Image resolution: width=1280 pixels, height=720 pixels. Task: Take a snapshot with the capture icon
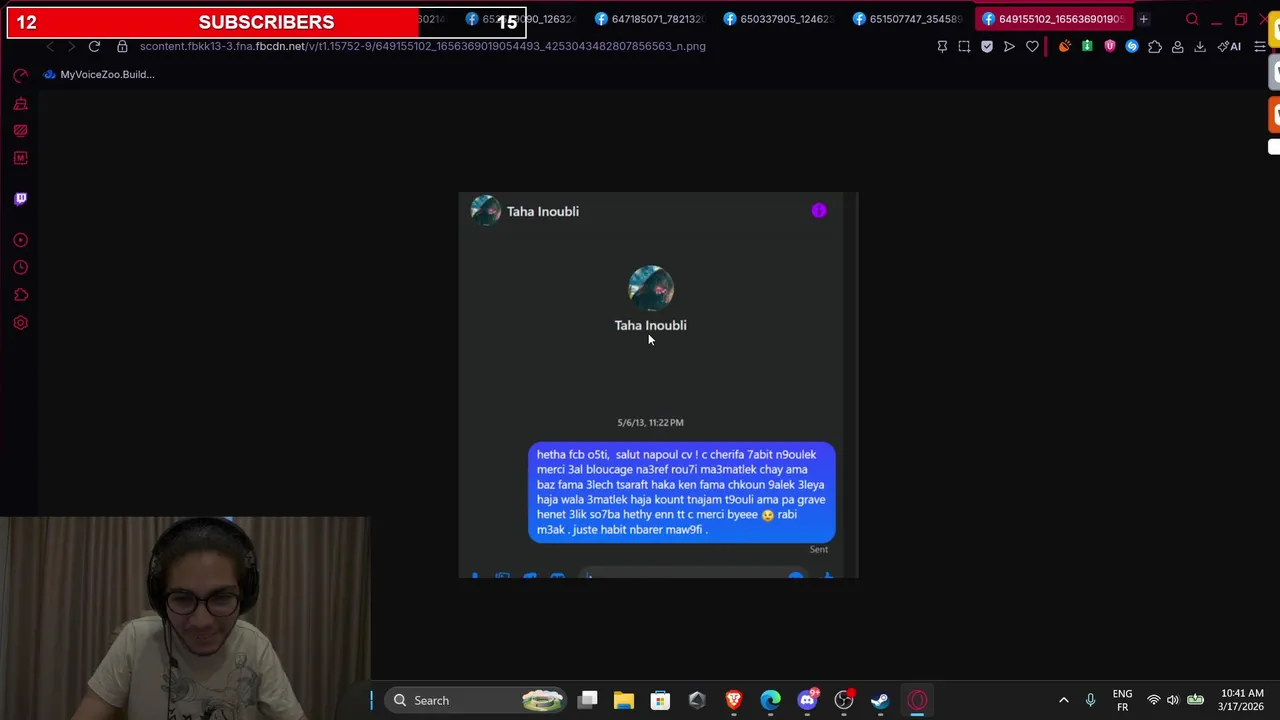(964, 46)
